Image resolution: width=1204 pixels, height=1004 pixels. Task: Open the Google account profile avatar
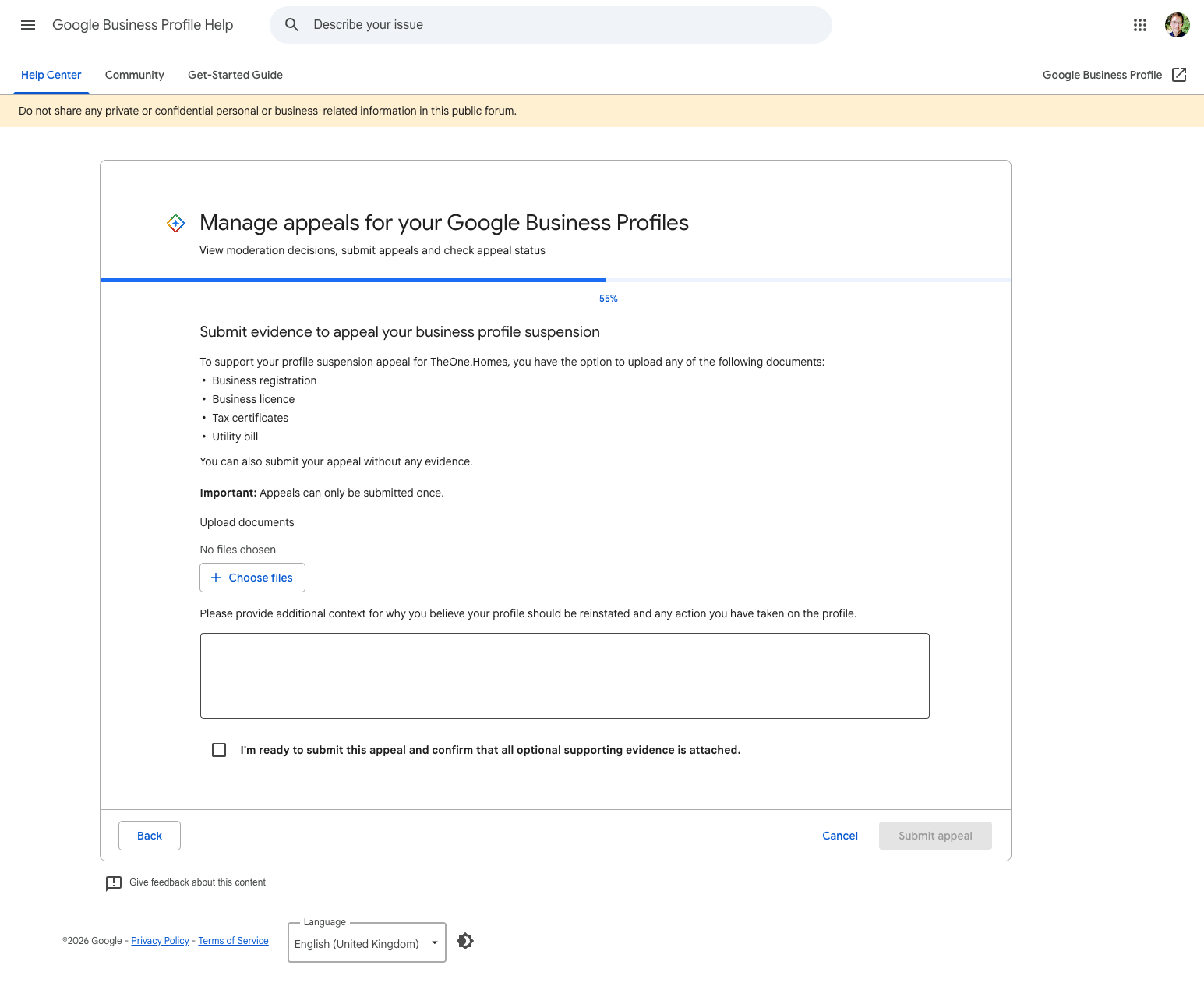point(1178,25)
